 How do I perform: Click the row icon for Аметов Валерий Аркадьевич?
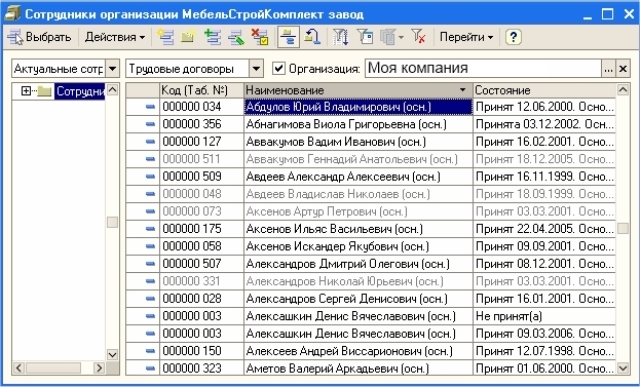pyautogui.click(x=151, y=368)
